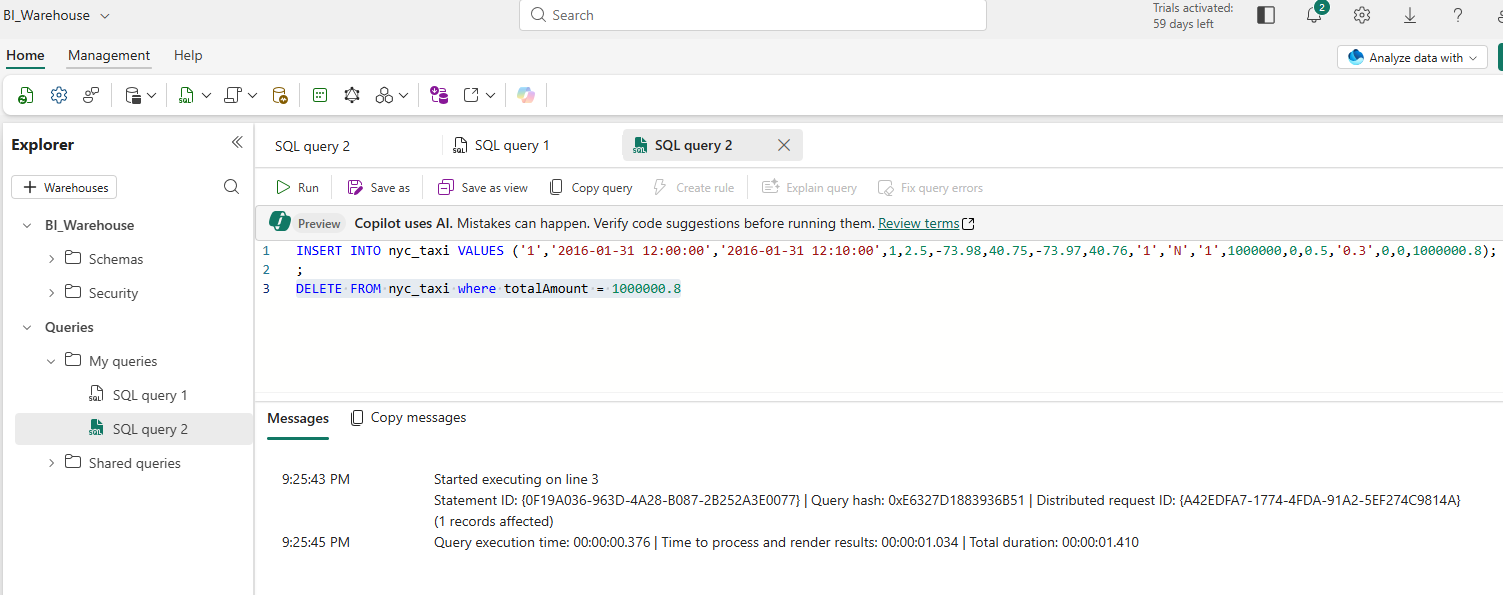
Task: Click the purple database download icon
Action: click(x=438, y=95)
